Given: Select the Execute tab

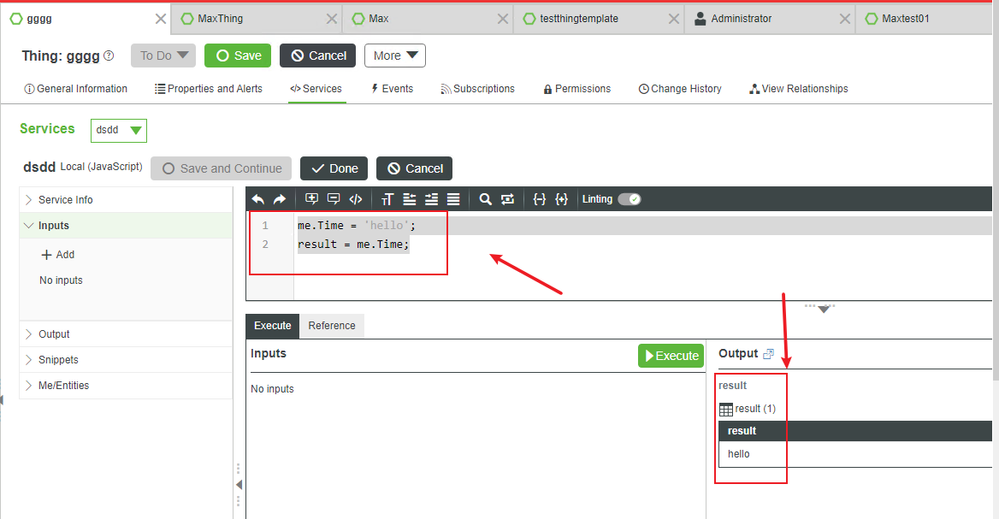Looking at the screenshot, I should 273,325.
